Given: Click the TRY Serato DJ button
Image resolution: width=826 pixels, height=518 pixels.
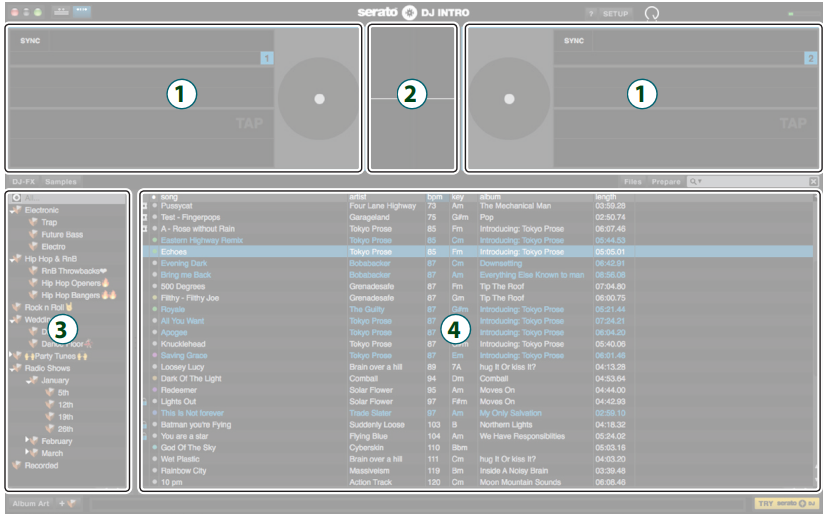Looking at the screenshot, I should tap(787, 503).
